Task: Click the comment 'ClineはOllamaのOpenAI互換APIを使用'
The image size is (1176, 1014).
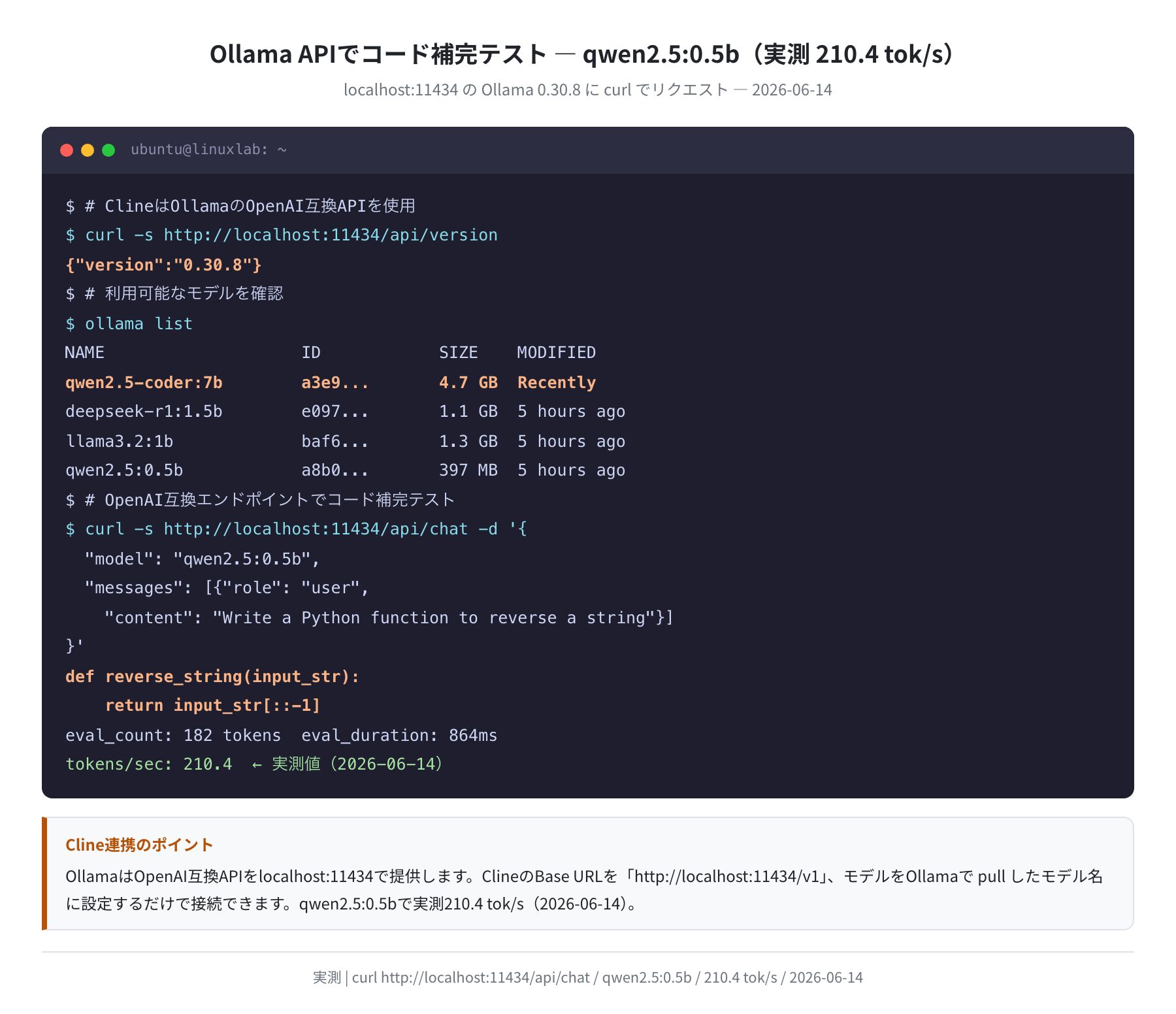Action: (240, 206)
